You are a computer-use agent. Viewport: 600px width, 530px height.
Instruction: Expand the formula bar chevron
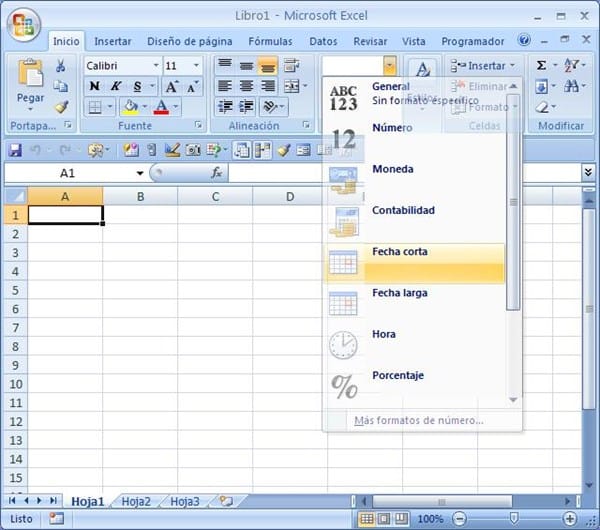(588, 173)
